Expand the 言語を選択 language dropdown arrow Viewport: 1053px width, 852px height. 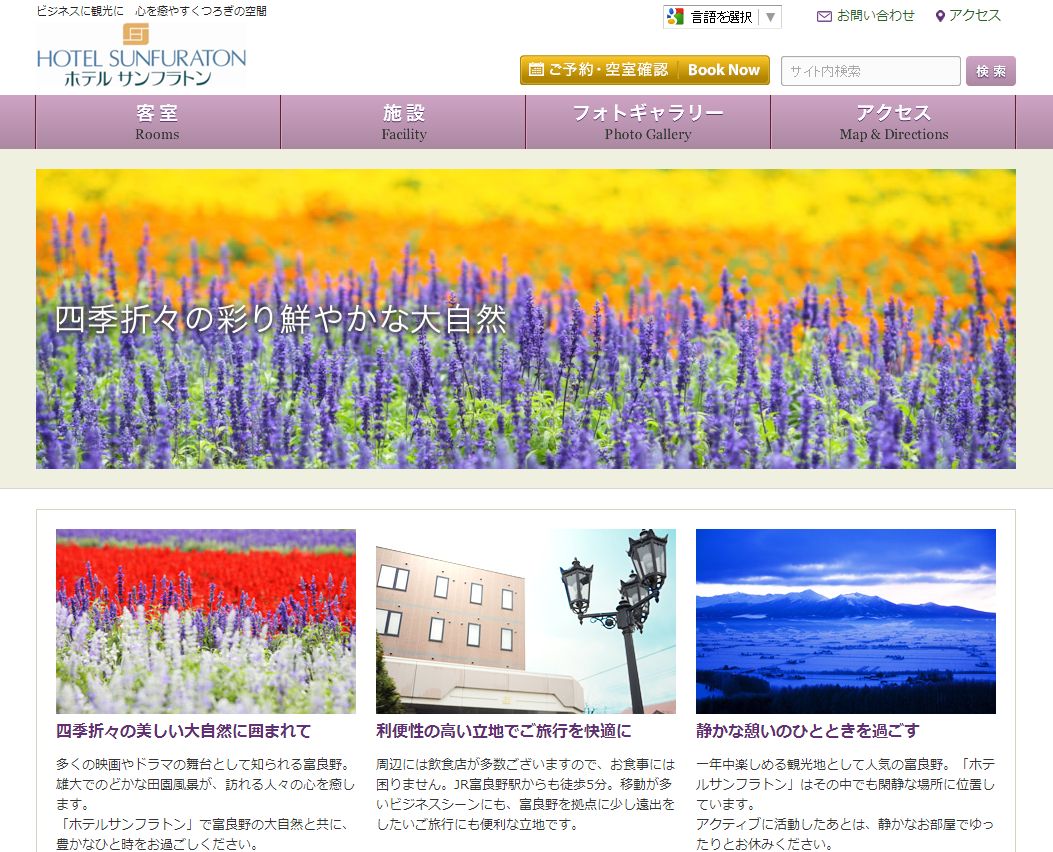770,17
